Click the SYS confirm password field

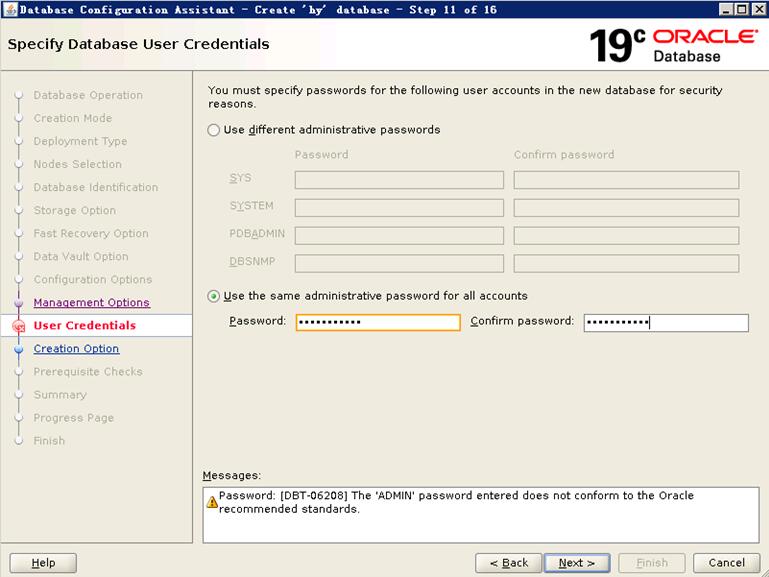point(626,180)
